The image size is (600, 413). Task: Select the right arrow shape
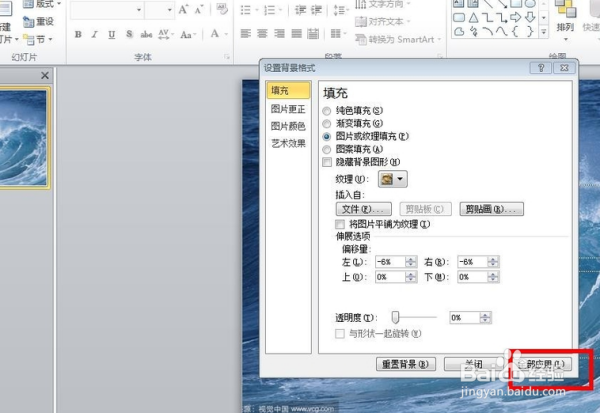coord(515,17)
